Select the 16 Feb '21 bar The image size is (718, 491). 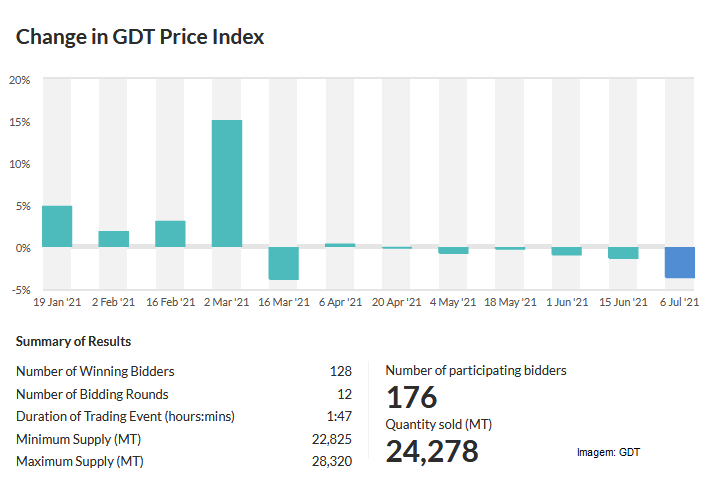coord(170,234)
